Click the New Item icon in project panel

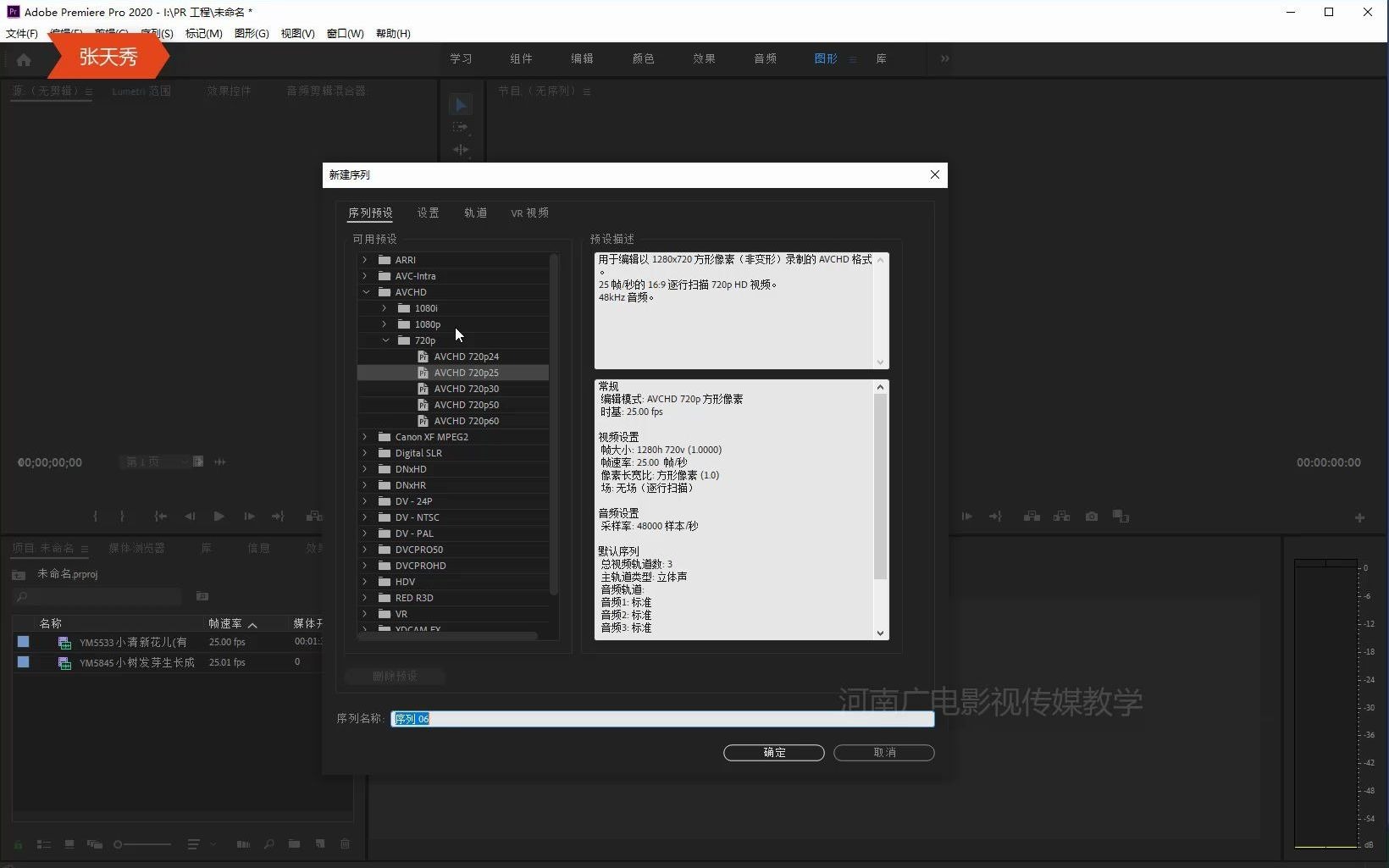[x=320, y=844]
